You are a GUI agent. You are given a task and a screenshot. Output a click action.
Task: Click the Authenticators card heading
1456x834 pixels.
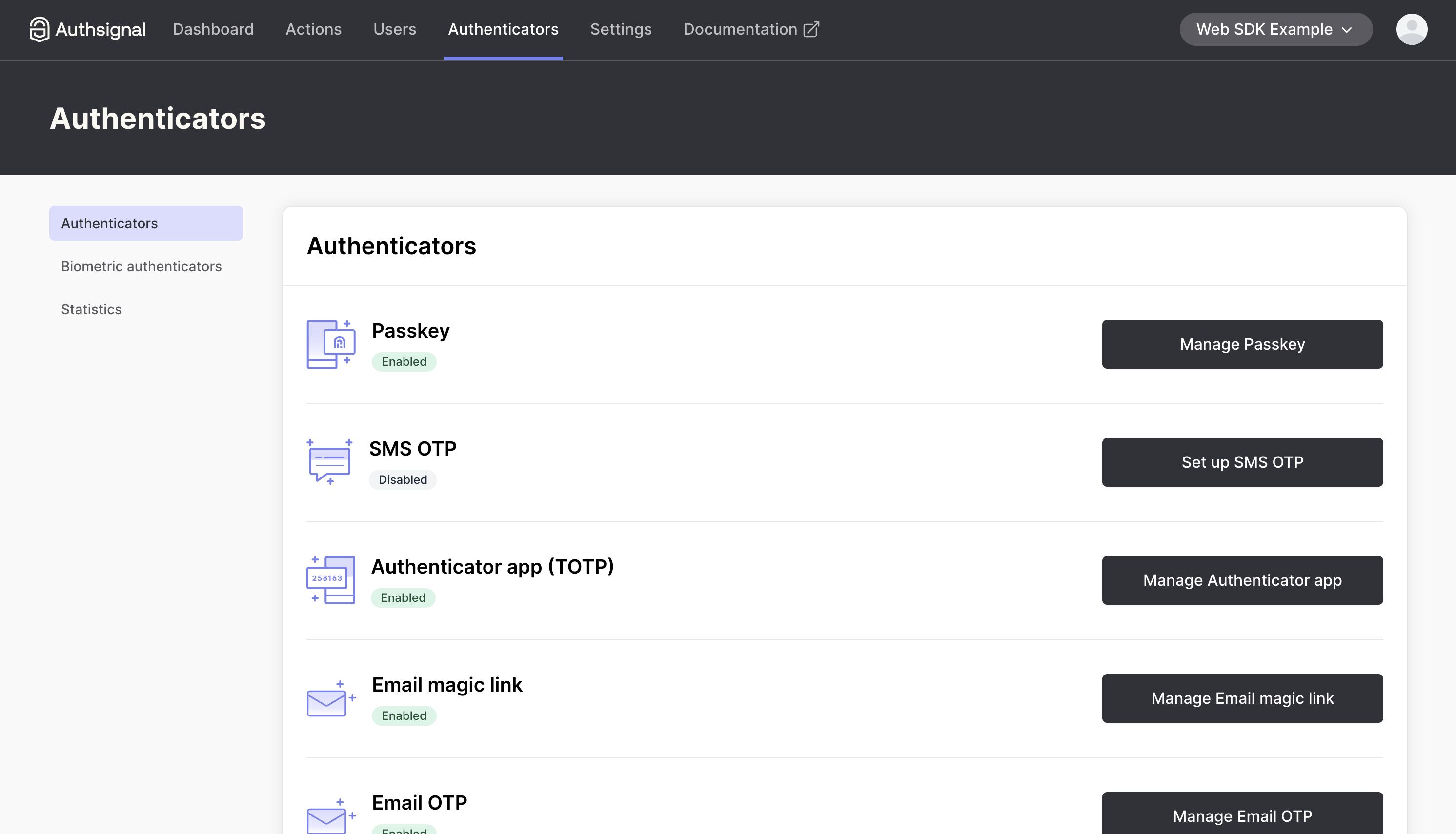pyautogui.click(x=391, y=246)
